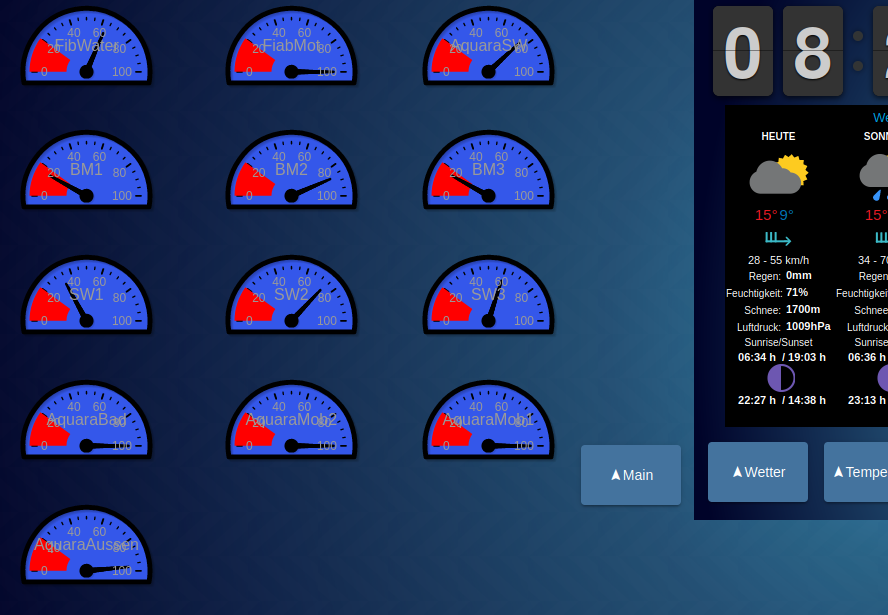Select the AquaraSW gauge
The height and width of the screenshot is (615, 888).
pos(488,46)
